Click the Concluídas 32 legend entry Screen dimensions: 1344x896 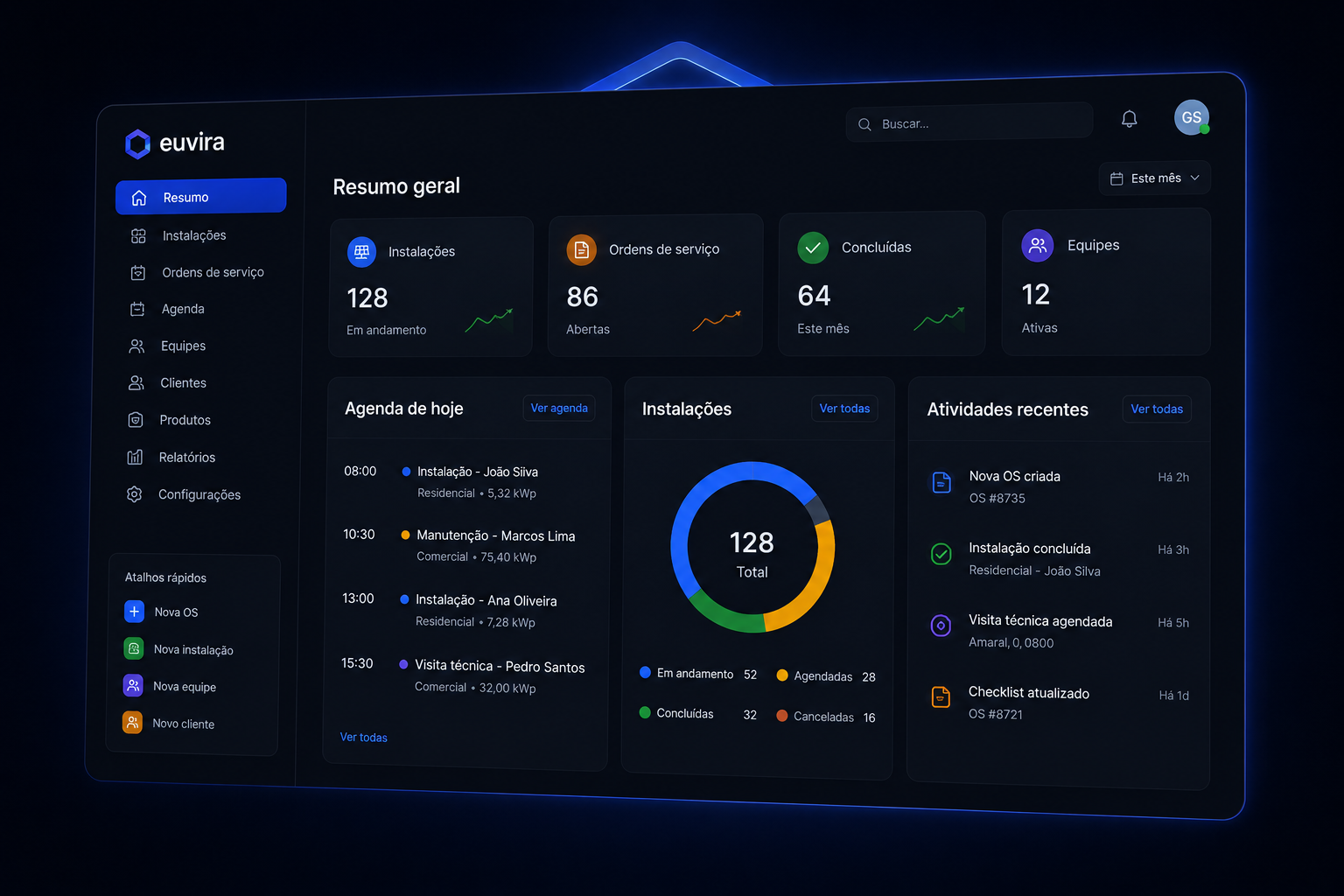698,714
